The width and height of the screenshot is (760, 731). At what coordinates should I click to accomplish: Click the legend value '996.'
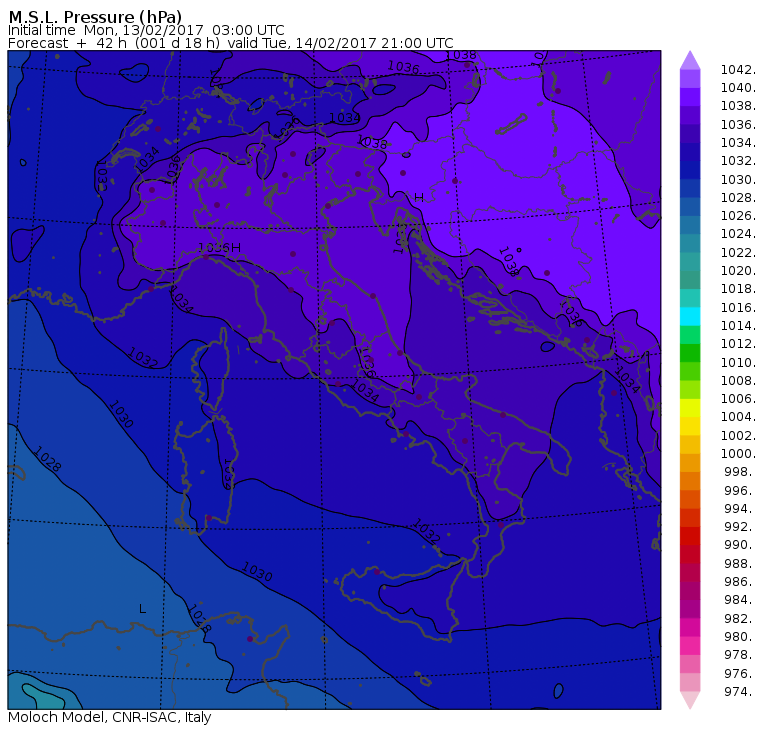tap(740, 490)
